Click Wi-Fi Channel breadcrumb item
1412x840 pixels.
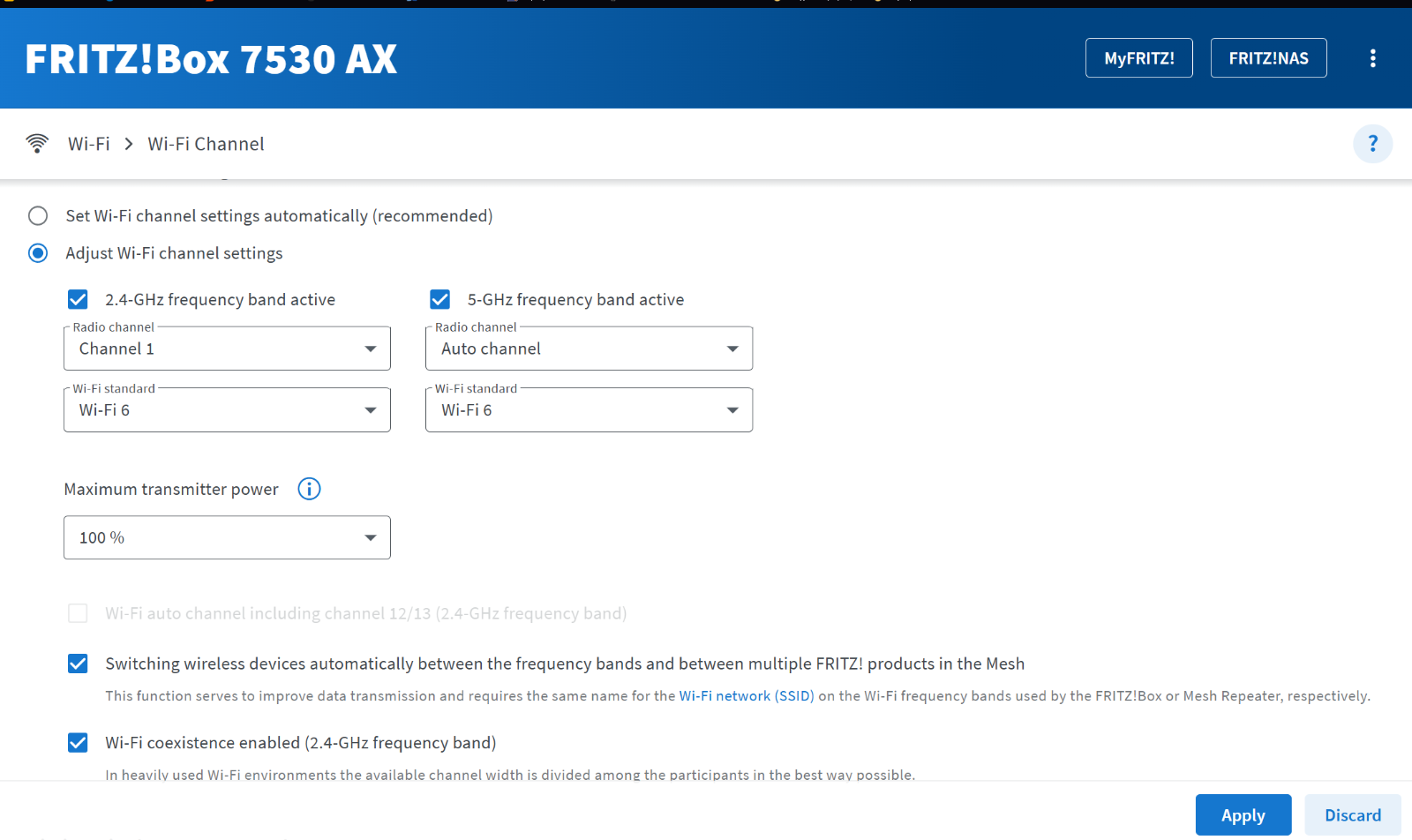206,144
